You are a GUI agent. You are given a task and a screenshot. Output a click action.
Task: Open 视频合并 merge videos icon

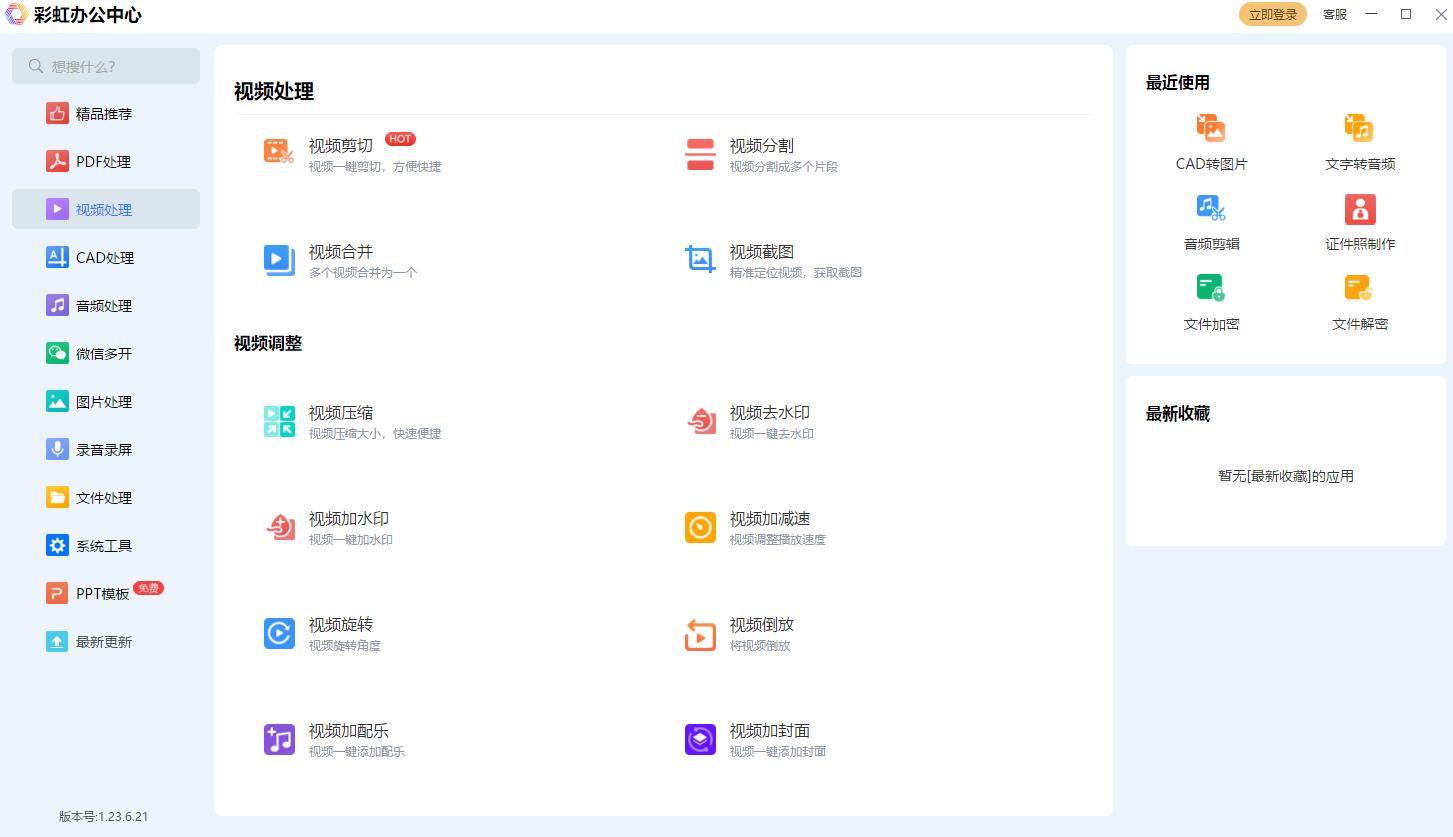click(279, 260)
